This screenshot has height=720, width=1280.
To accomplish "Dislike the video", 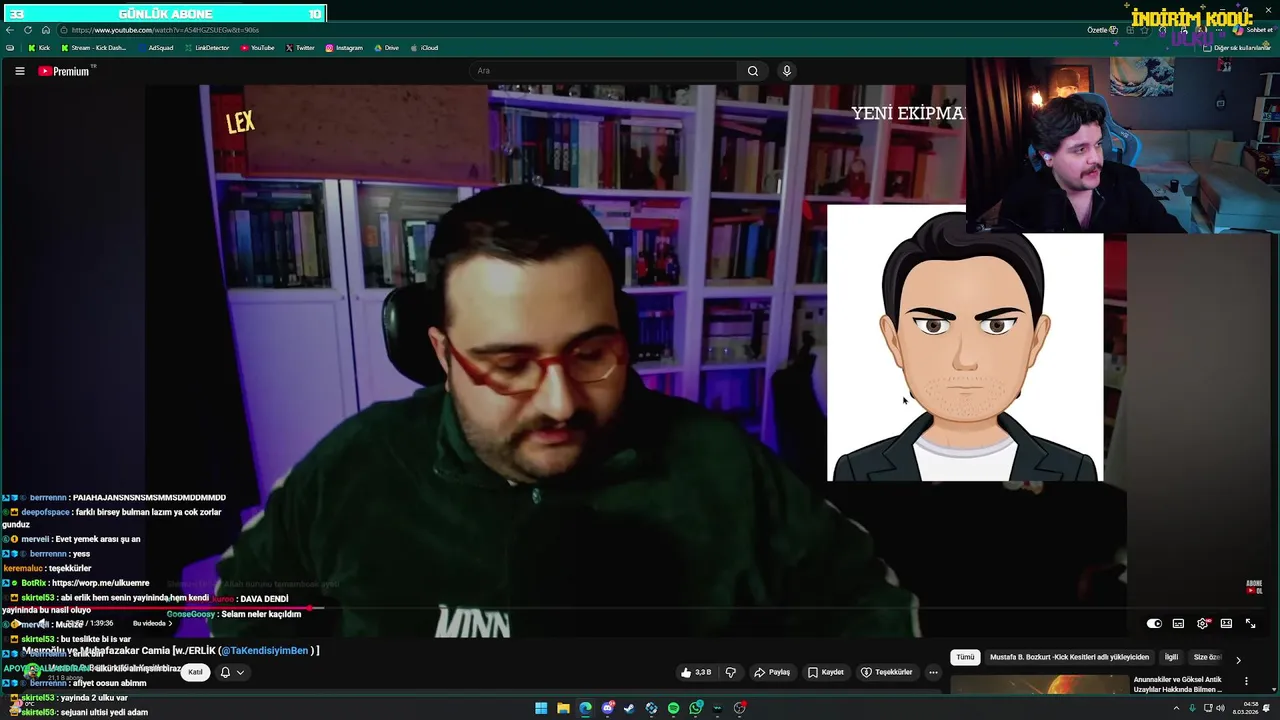I will (x=730, y=672).
